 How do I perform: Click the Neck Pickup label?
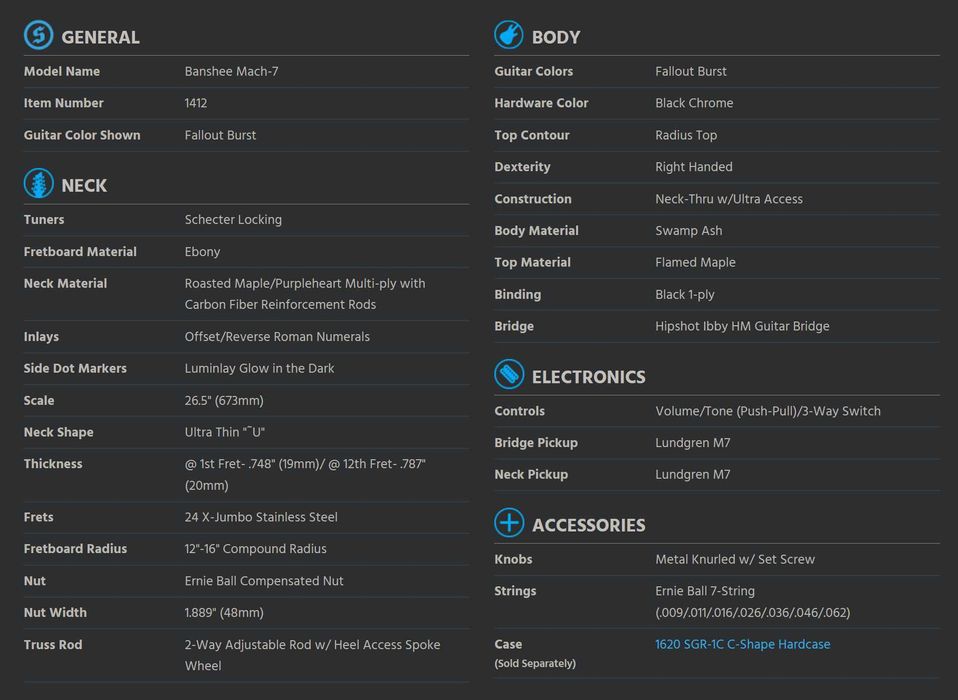pyautogui.click(x=531, y=475)
